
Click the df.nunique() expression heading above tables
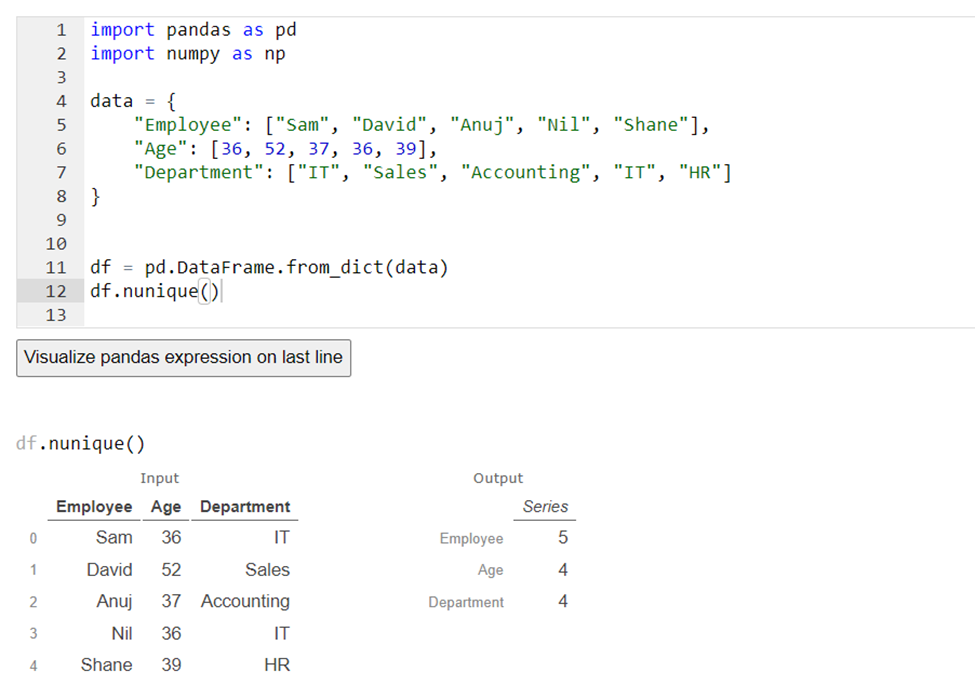[x=81, y=444]
